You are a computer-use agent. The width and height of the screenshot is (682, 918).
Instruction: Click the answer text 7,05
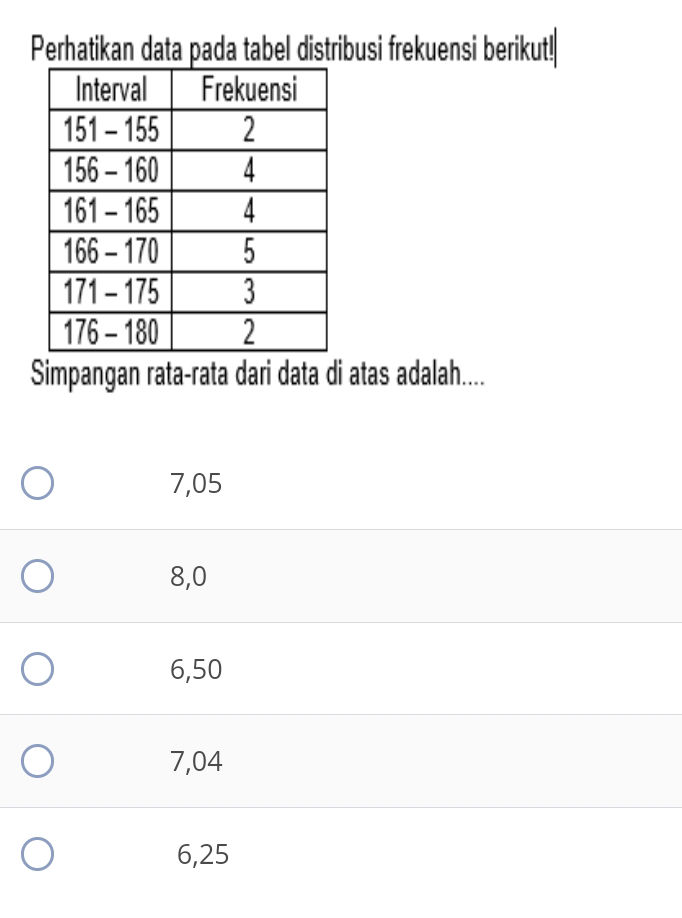click(x=196, y=483)
